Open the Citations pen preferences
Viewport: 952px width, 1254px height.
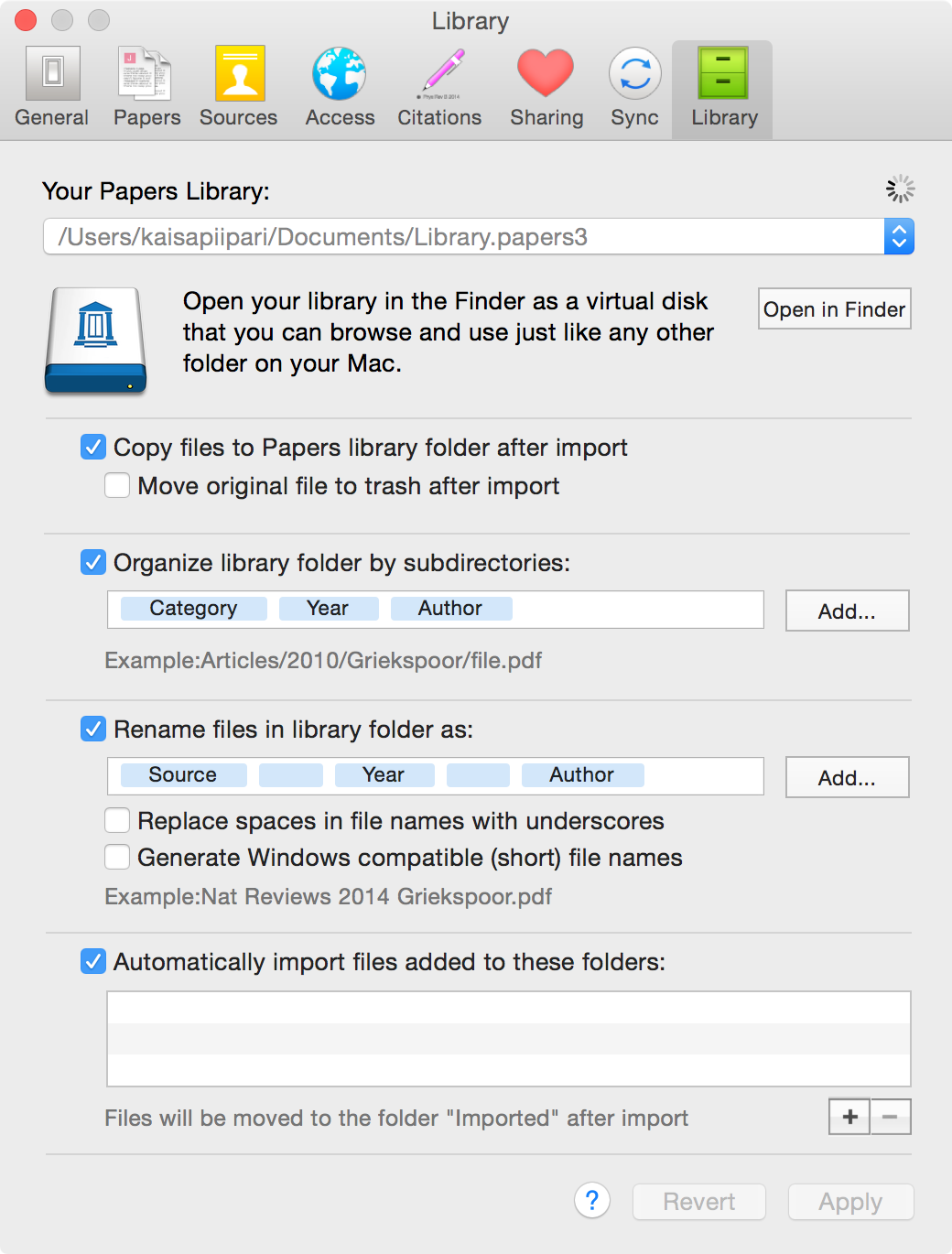439,88
